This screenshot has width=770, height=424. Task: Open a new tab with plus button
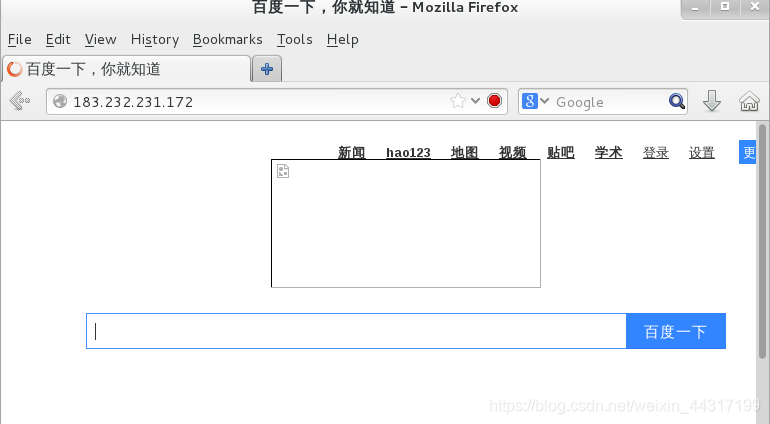click(x=267, y=69)
